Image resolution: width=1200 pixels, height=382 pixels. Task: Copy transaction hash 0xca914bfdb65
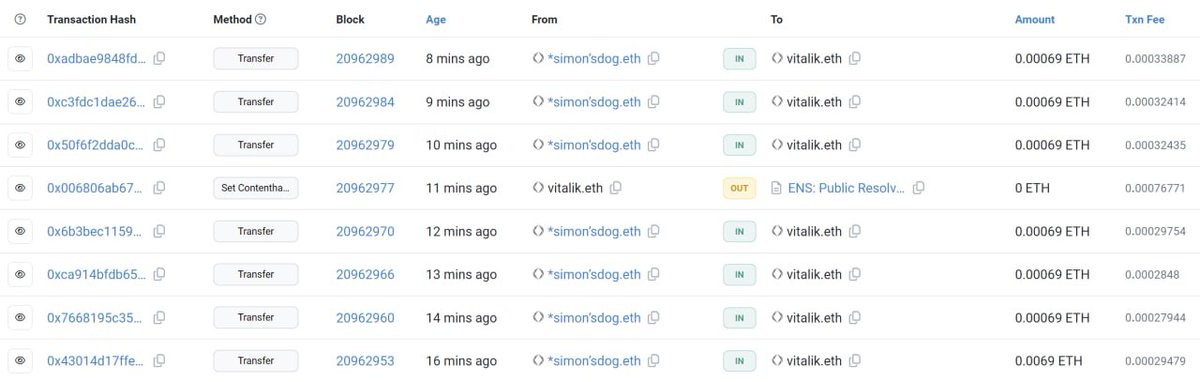159,274
